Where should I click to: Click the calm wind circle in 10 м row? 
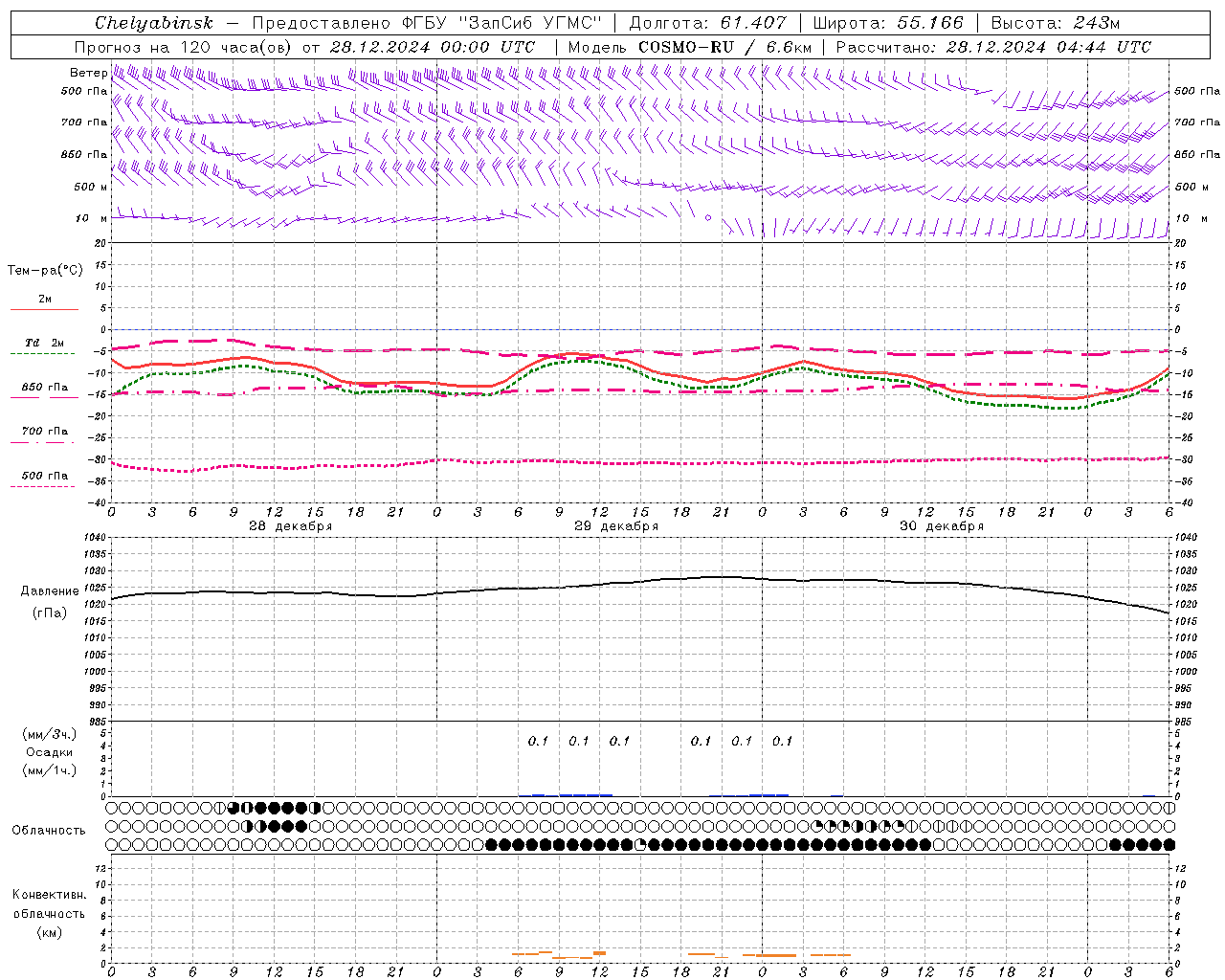708,217
